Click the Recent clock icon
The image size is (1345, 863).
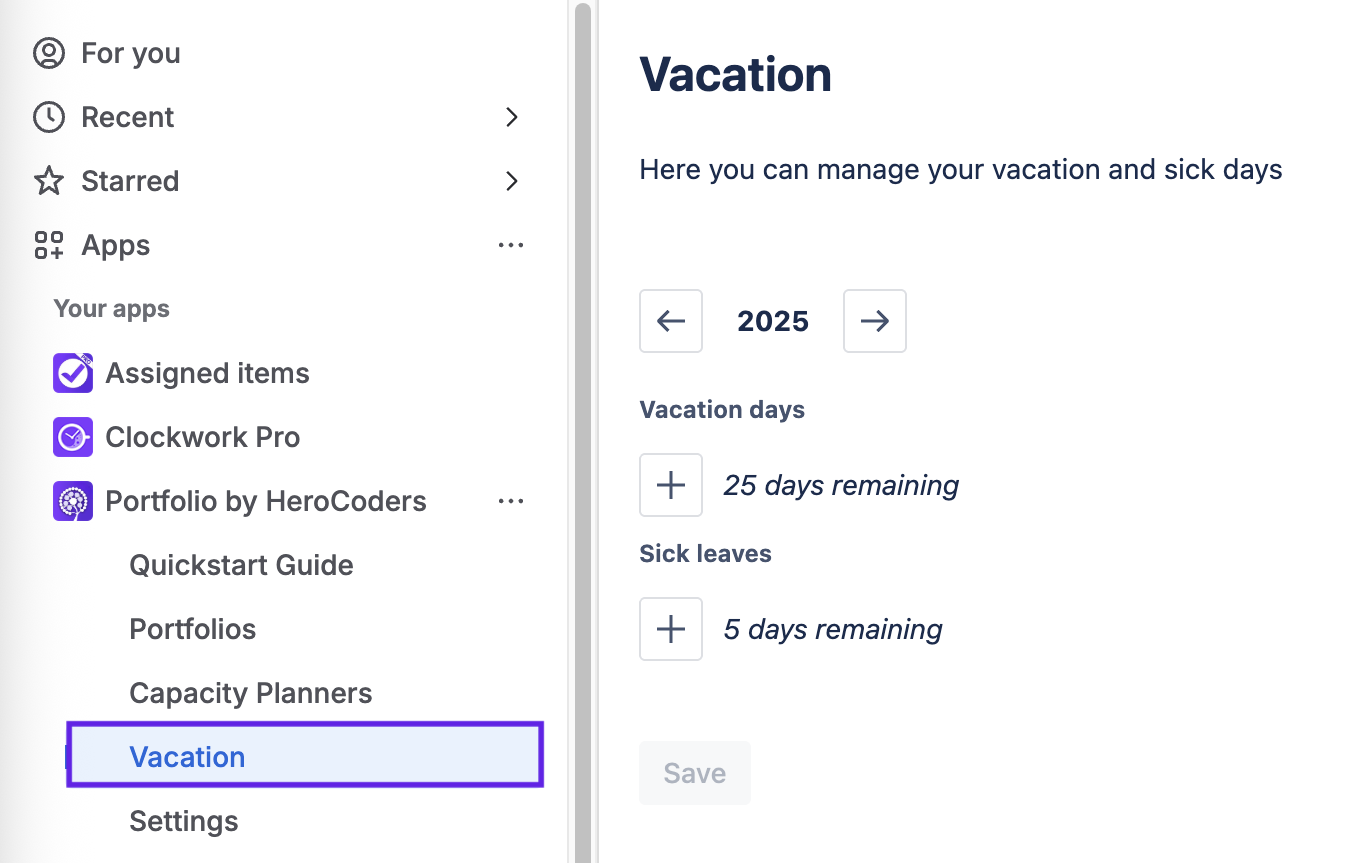48,117
